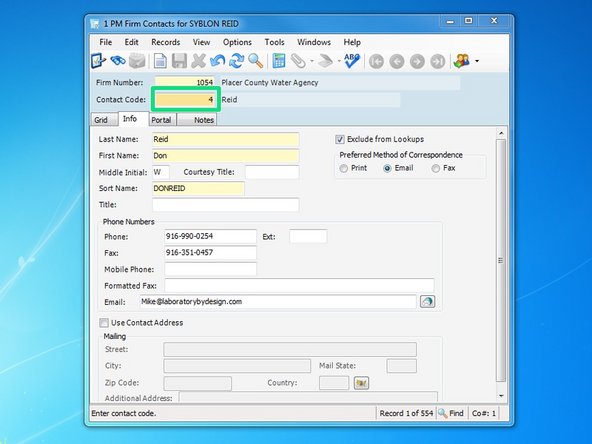Click the Title field
Image resolution: width=592 pixels, height=444 pixels.
click(x=226, y=205)
